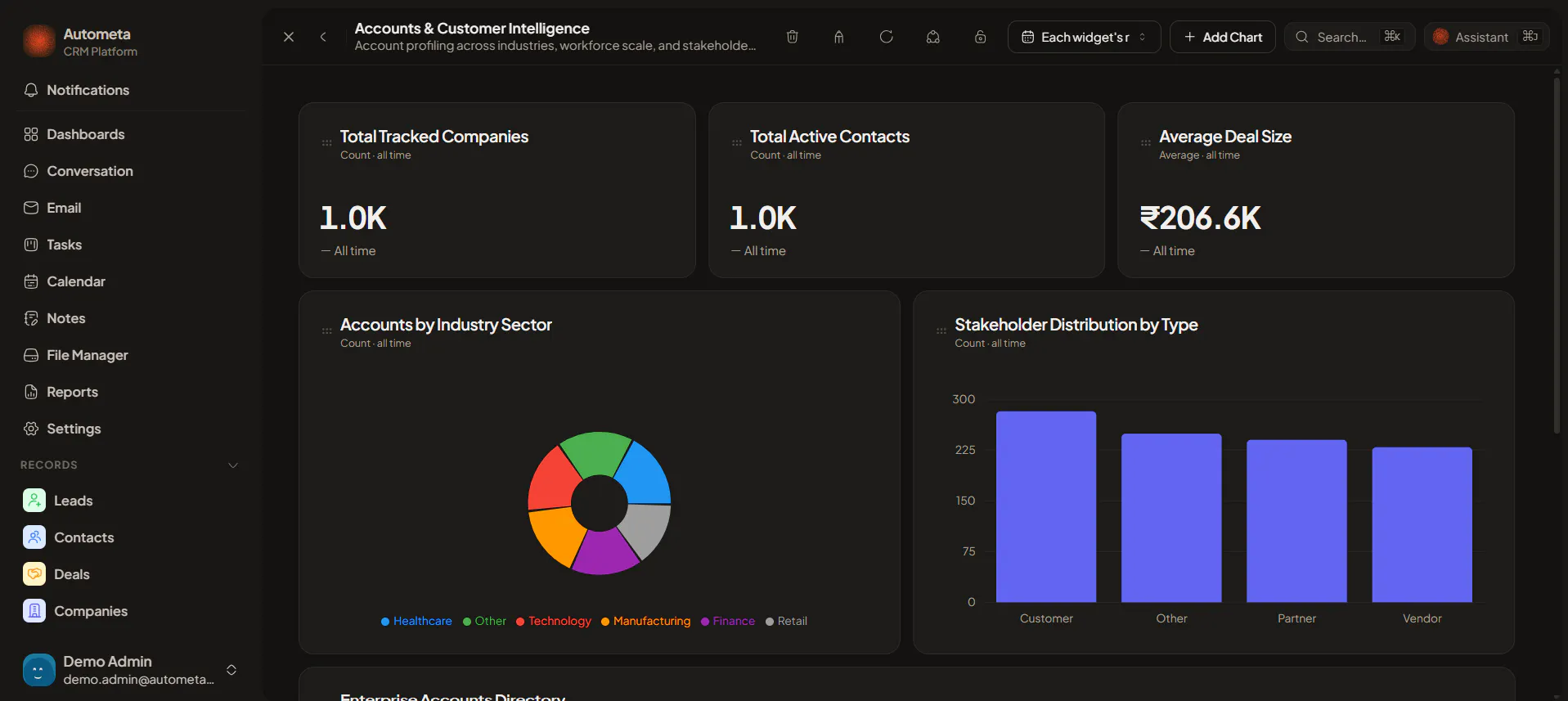1568x701 pixels.
Task: Click the purple Finance slice of pie
Action: 605,553
